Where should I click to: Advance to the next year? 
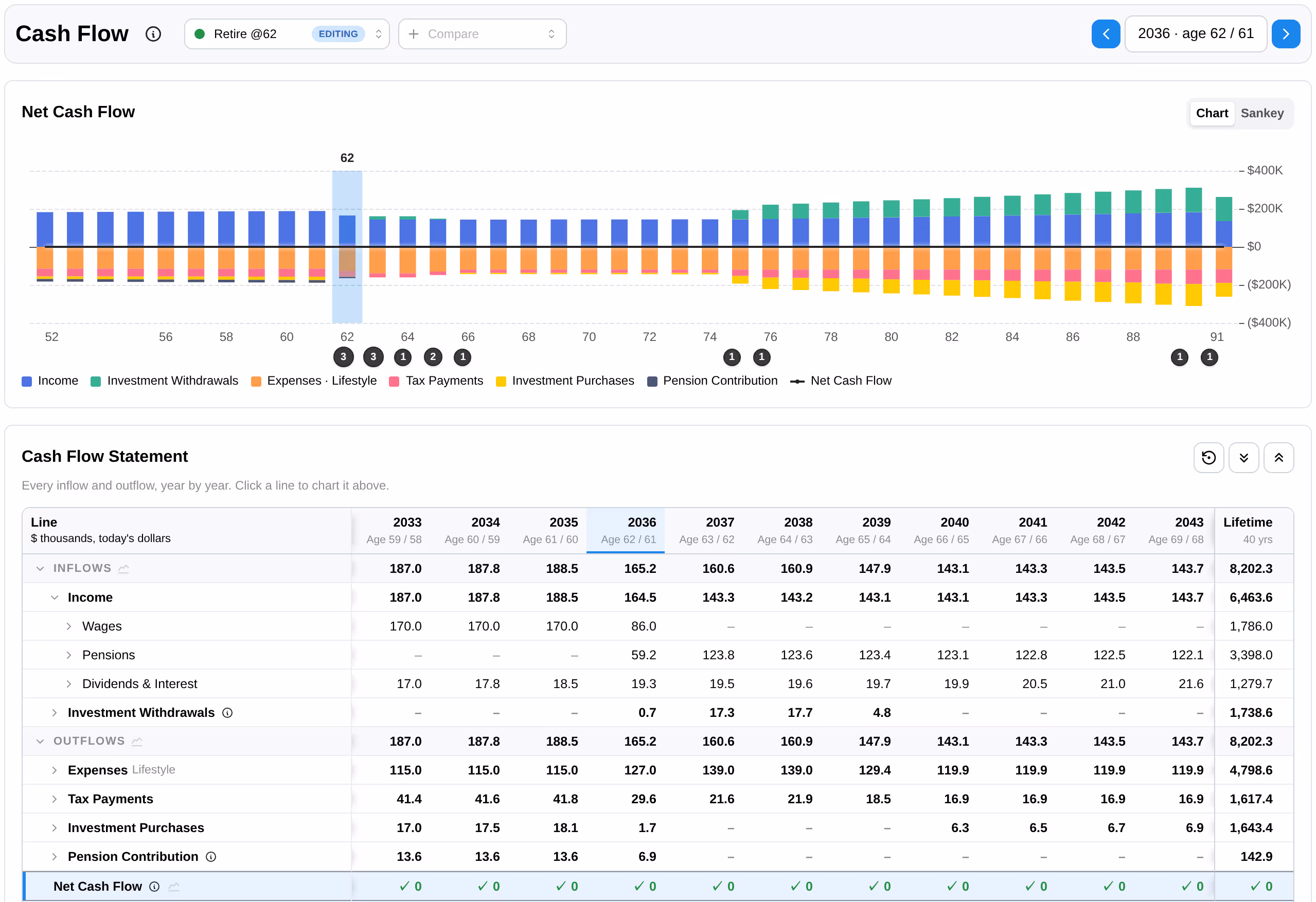point(1286,34)
